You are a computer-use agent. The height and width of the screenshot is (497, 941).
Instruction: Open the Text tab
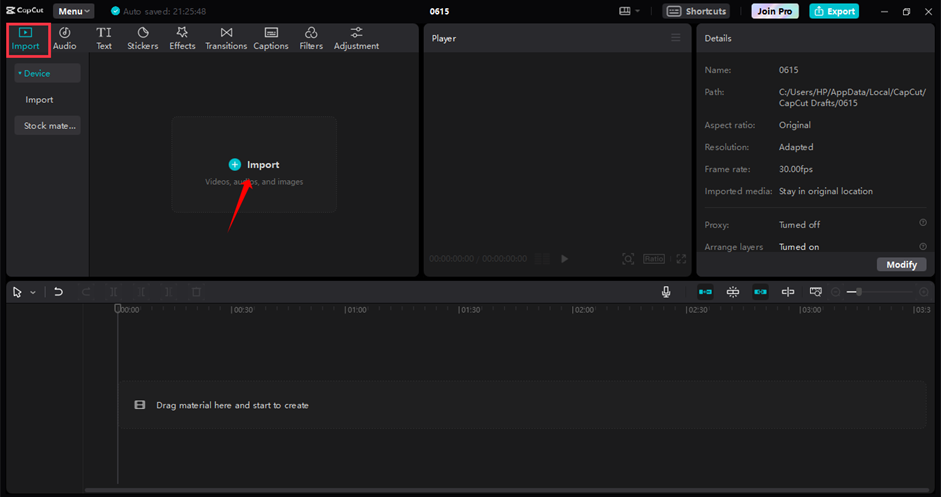tap(104, 39)
